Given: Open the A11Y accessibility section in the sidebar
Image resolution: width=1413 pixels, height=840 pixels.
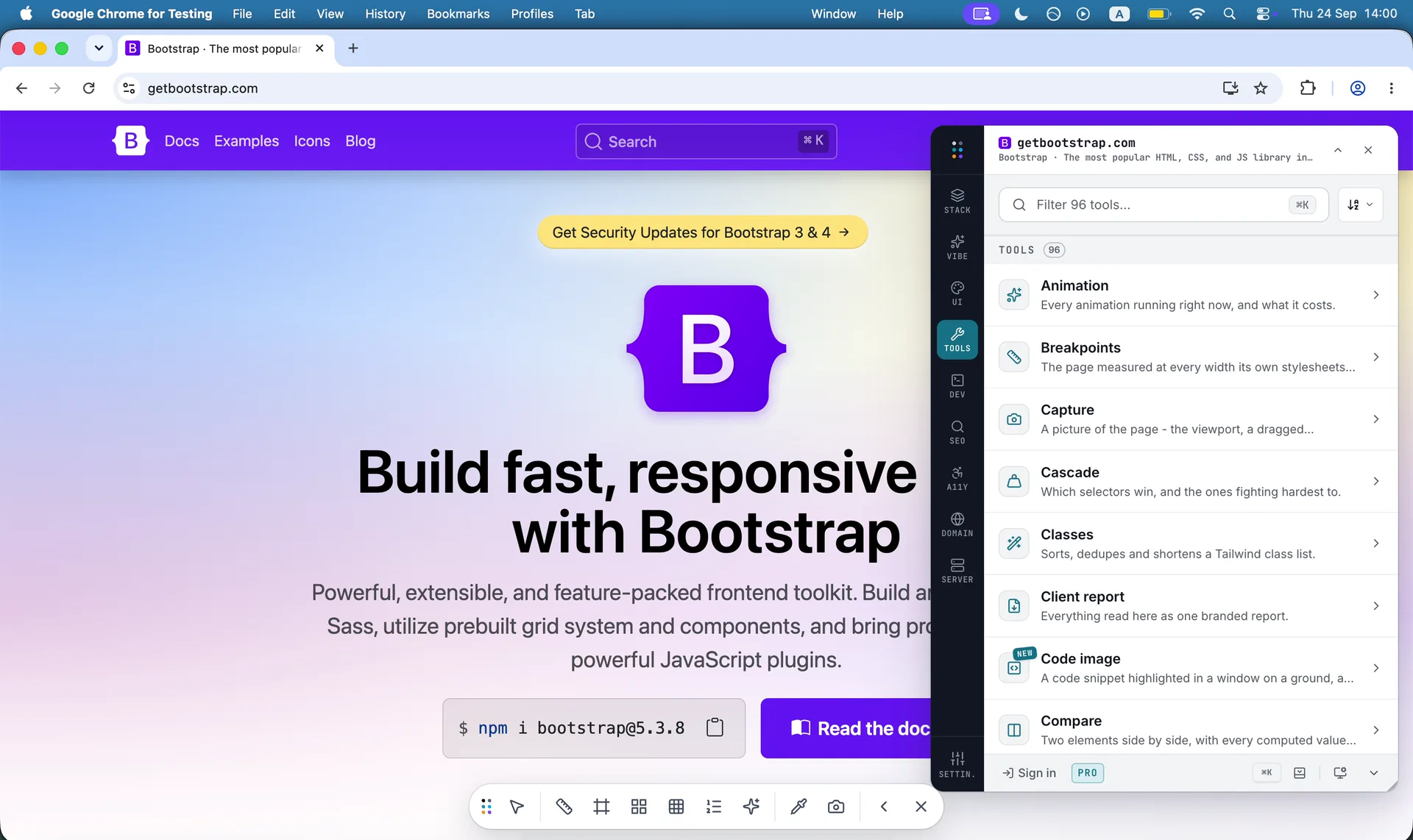Looking at the screenshot, I should [x=957, y=479].
